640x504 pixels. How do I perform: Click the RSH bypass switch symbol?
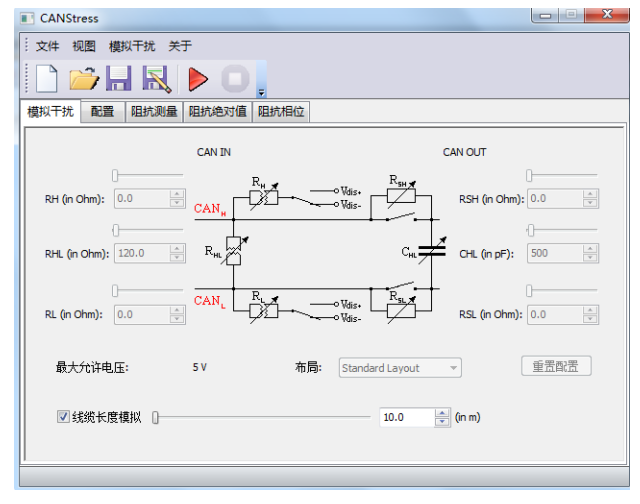pos(400,217)
